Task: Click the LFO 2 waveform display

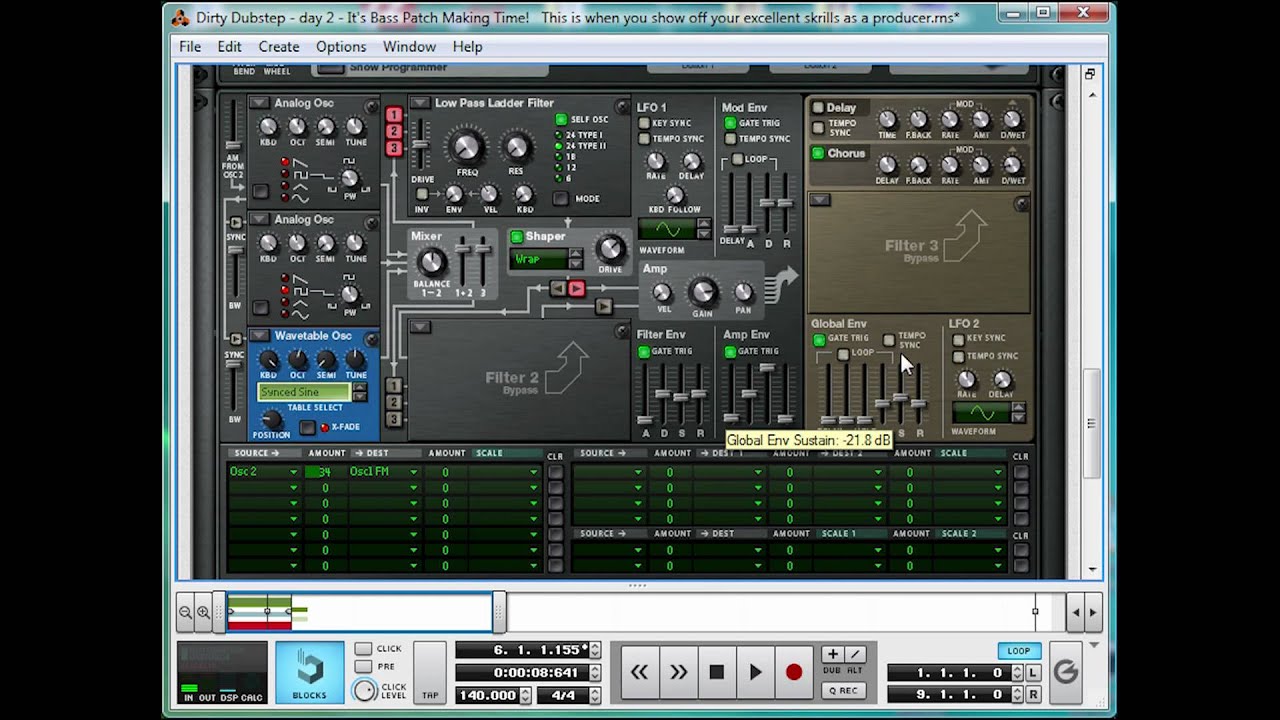Action: [x=981, y=413]
